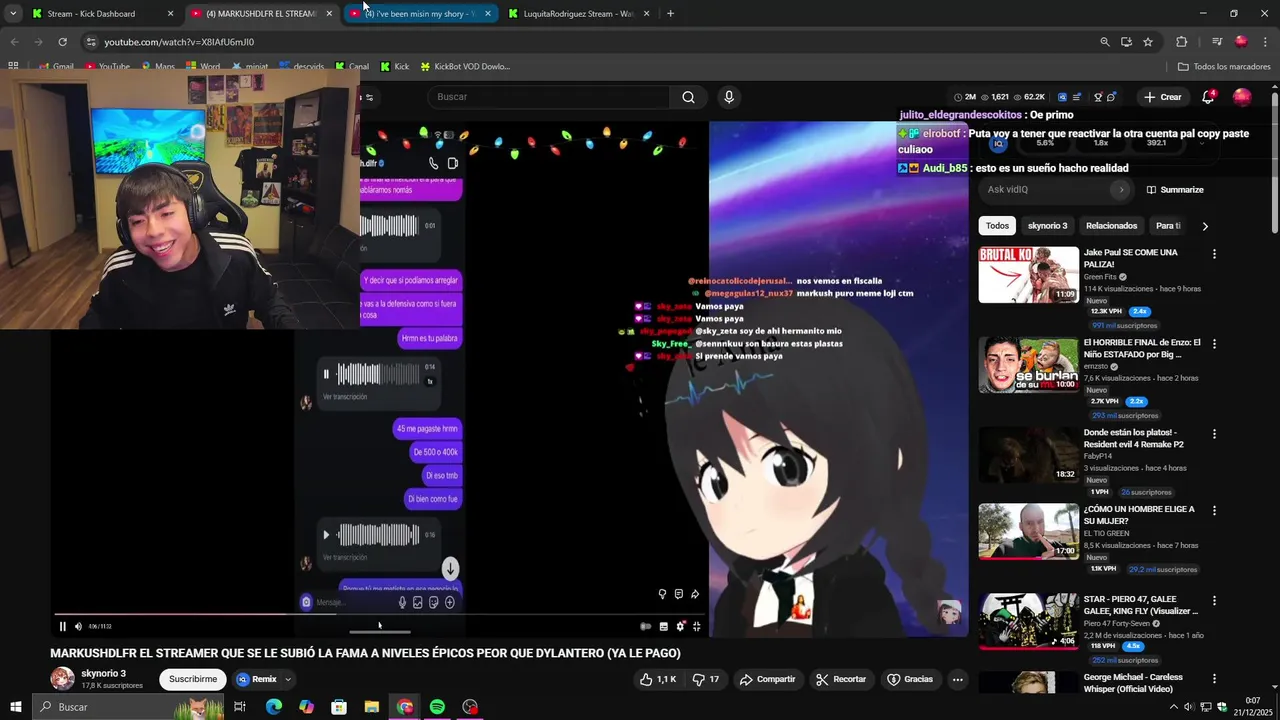Open File Explorer from the taskbar
1280x720 pixels.
(x=371, y=707)
